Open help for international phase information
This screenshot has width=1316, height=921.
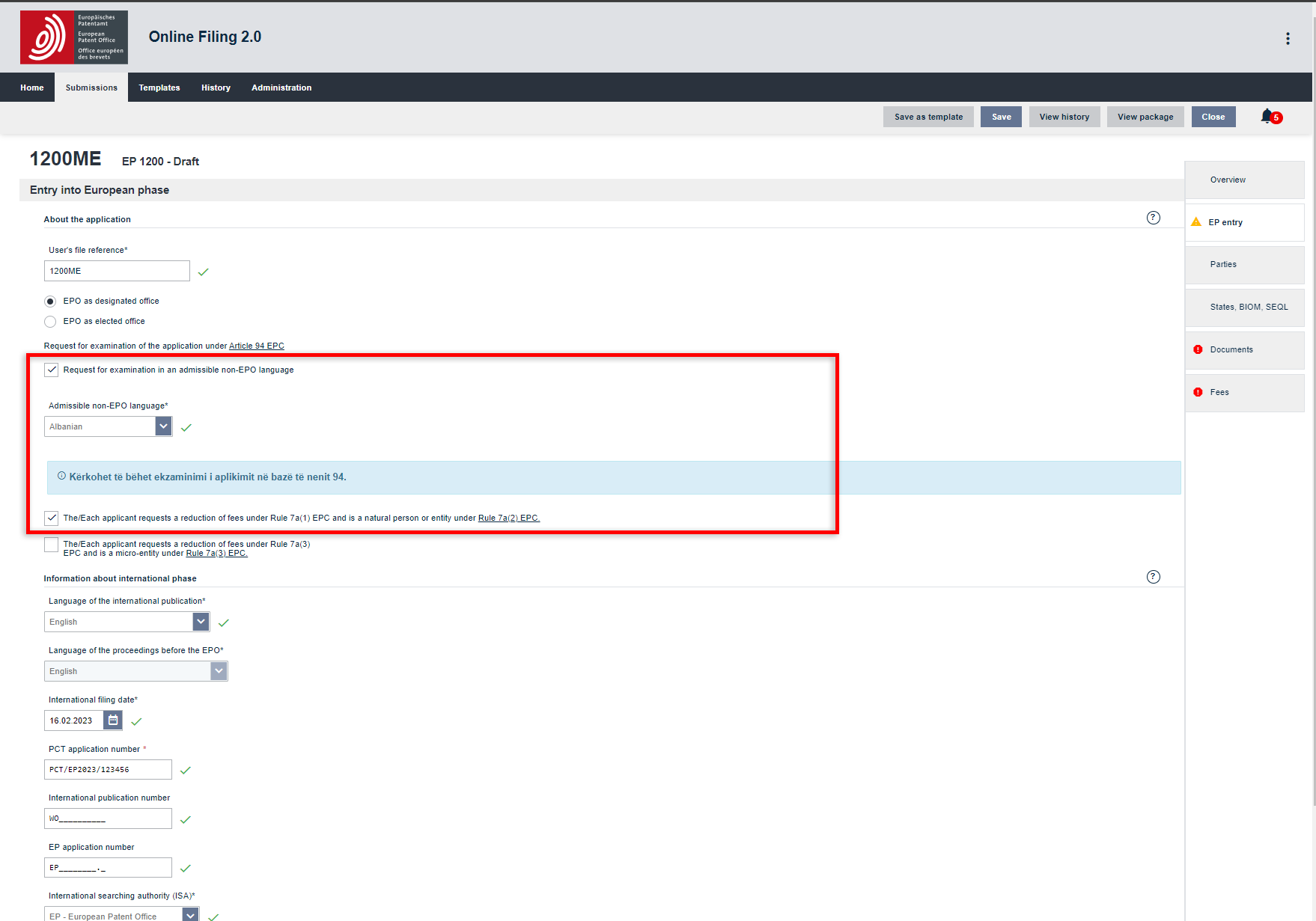[1153, 577]
